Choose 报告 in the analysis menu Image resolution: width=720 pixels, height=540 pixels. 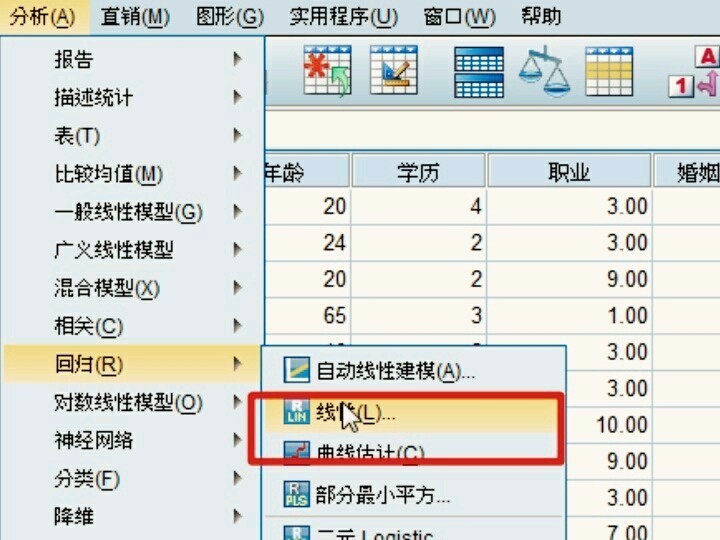click(x=132, y=59)
